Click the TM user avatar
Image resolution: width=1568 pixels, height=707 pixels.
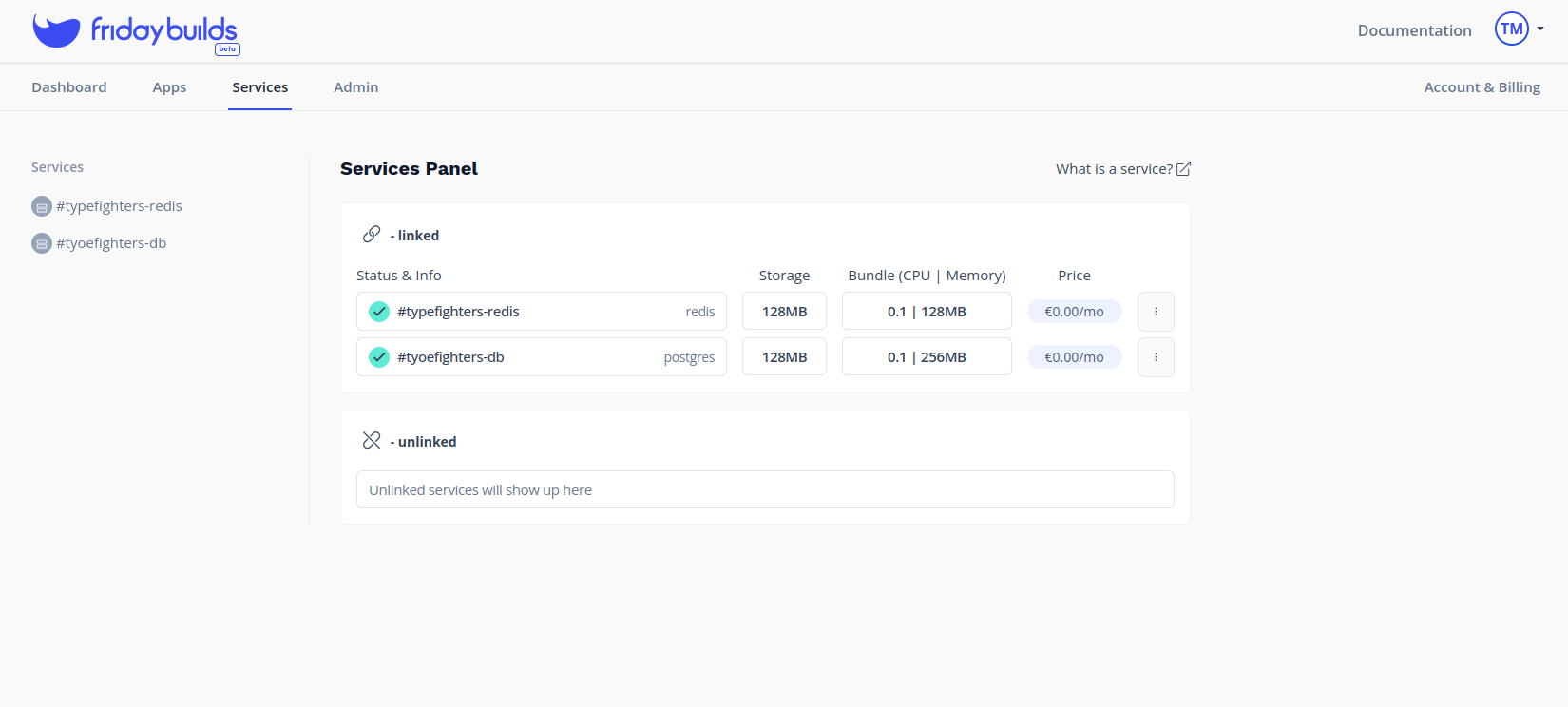tap(1511, 29)
